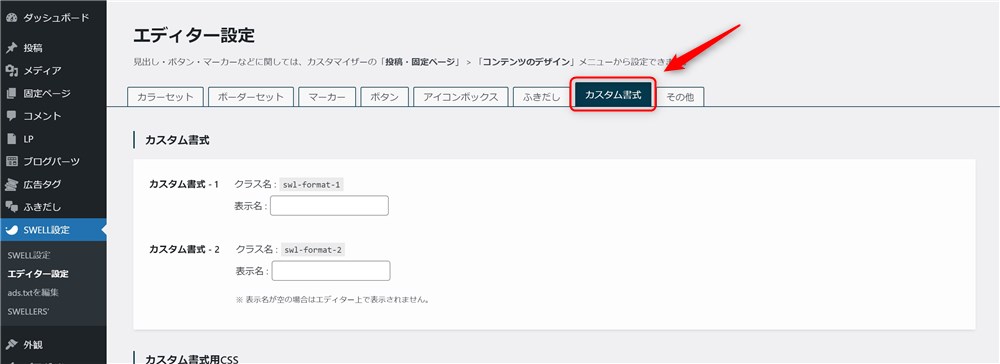This screenshot has width=1000, height=364.
Task: Click the Dashboard gauge icon
Action: [x=11, y=18]
